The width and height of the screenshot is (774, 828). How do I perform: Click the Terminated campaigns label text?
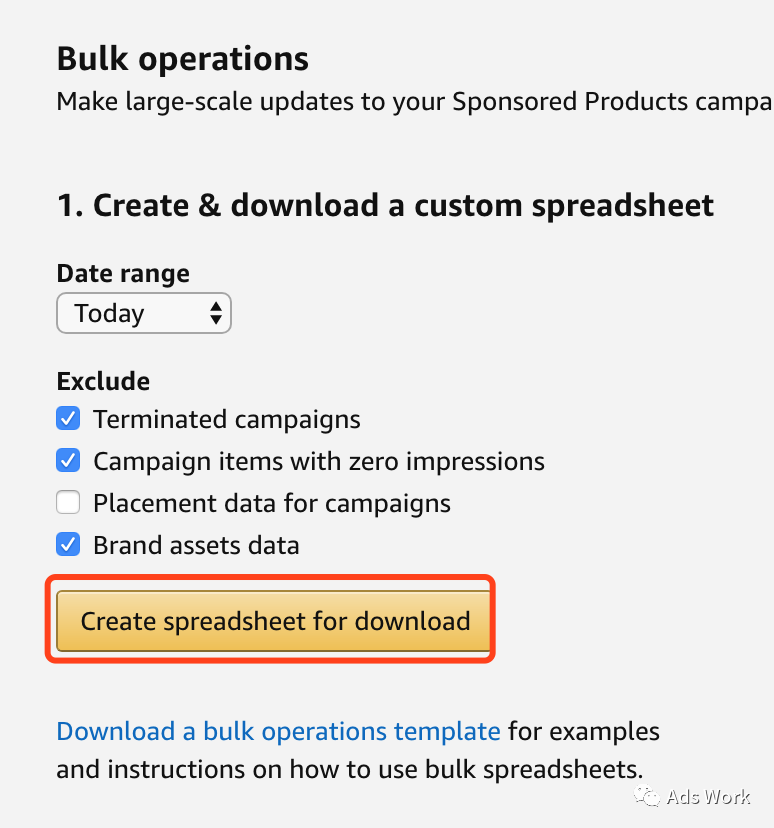pos(227,419)
